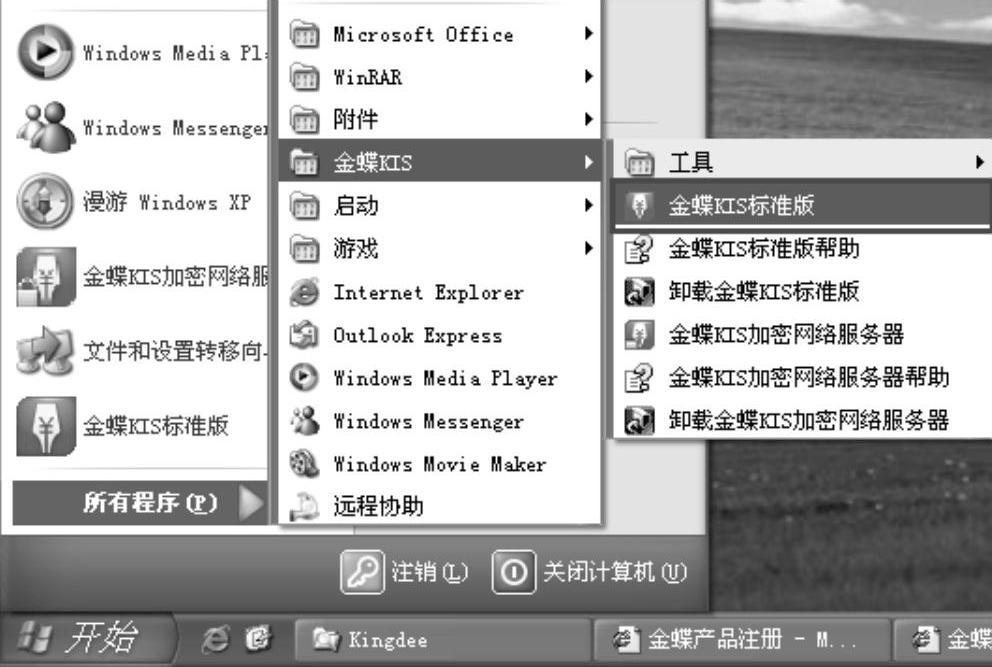Select 卸载金蝶KIS加密网络服务器 uninstall entry
Image resolution: width=992 pixels, height=667 pixels.
[802, 420]
